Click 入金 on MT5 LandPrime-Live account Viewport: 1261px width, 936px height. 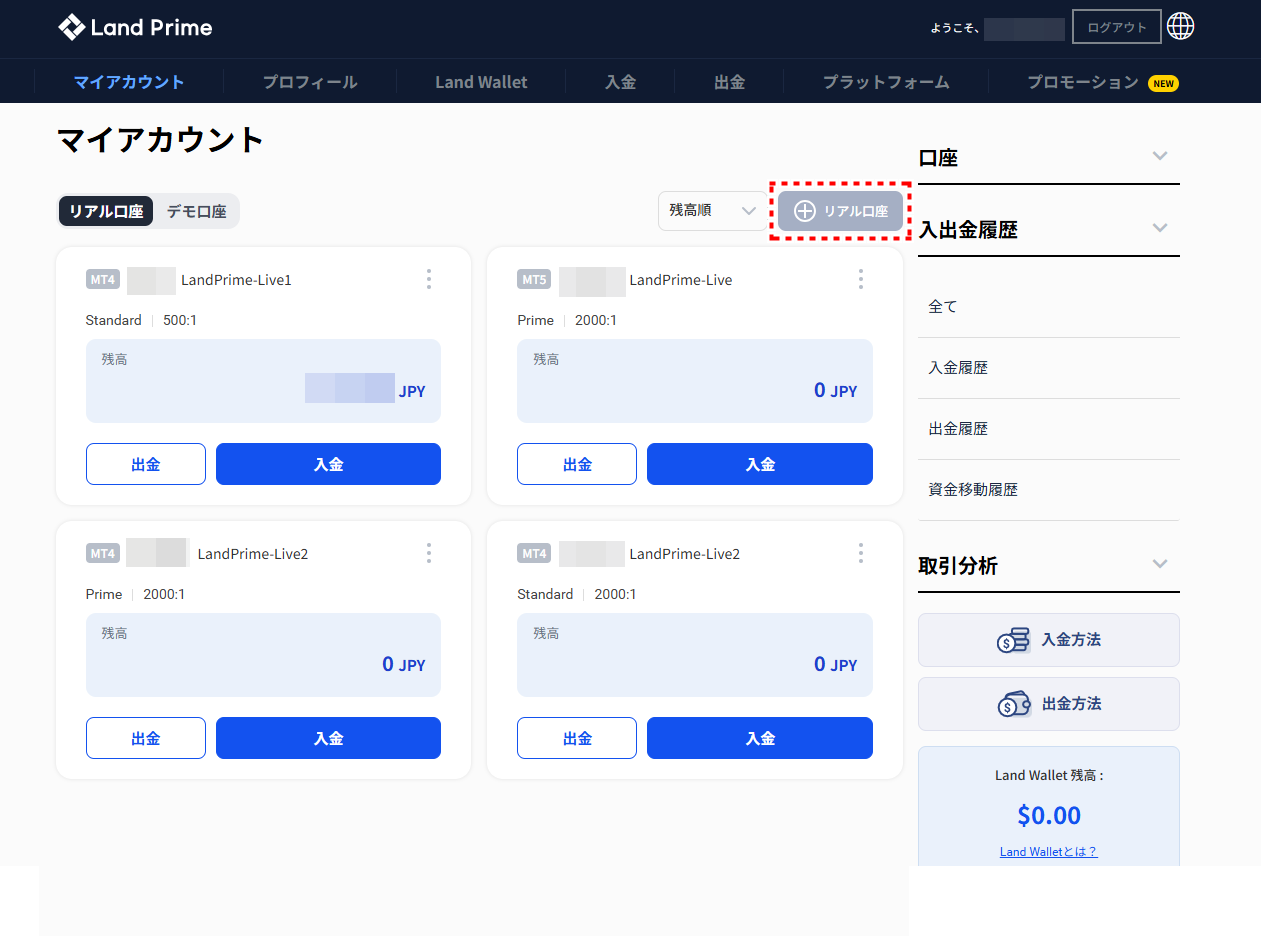point(760,464)
